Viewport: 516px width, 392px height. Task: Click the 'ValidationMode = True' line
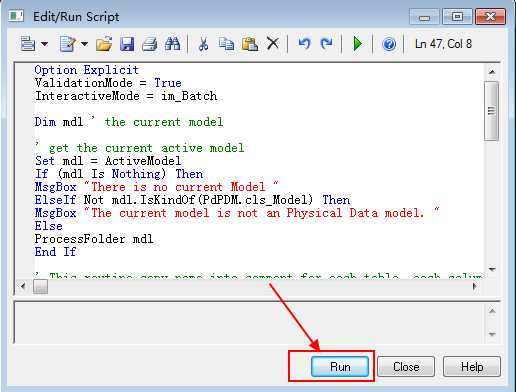[x=108, y=83]
